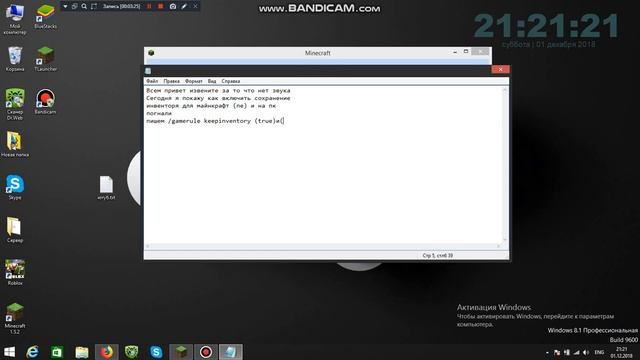
Task: Click the Notepad title bar icon
Action: point(148,71)
